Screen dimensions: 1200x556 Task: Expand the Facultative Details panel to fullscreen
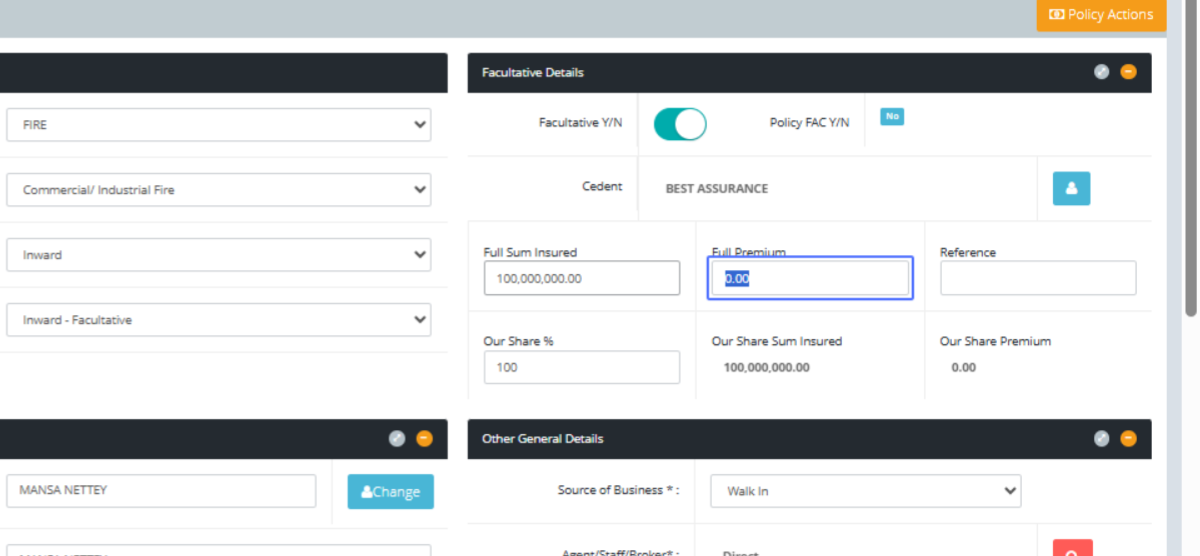(x=1101, y=72)
